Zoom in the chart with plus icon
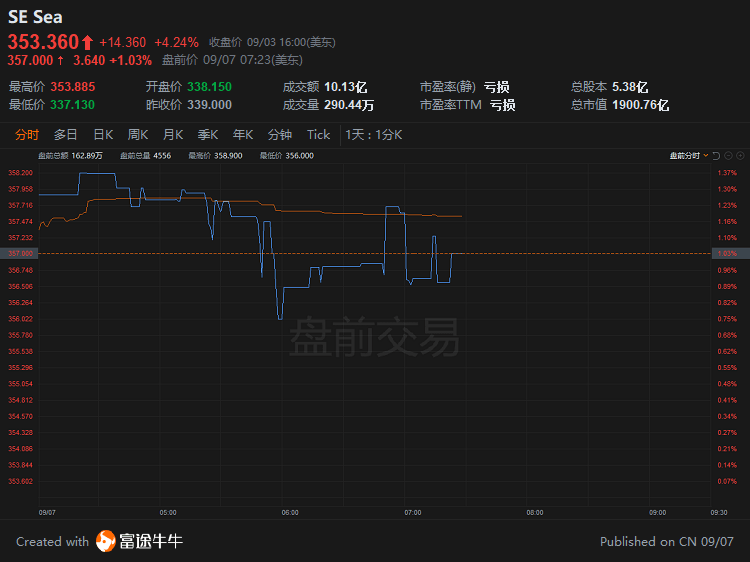 pos(741,156)
